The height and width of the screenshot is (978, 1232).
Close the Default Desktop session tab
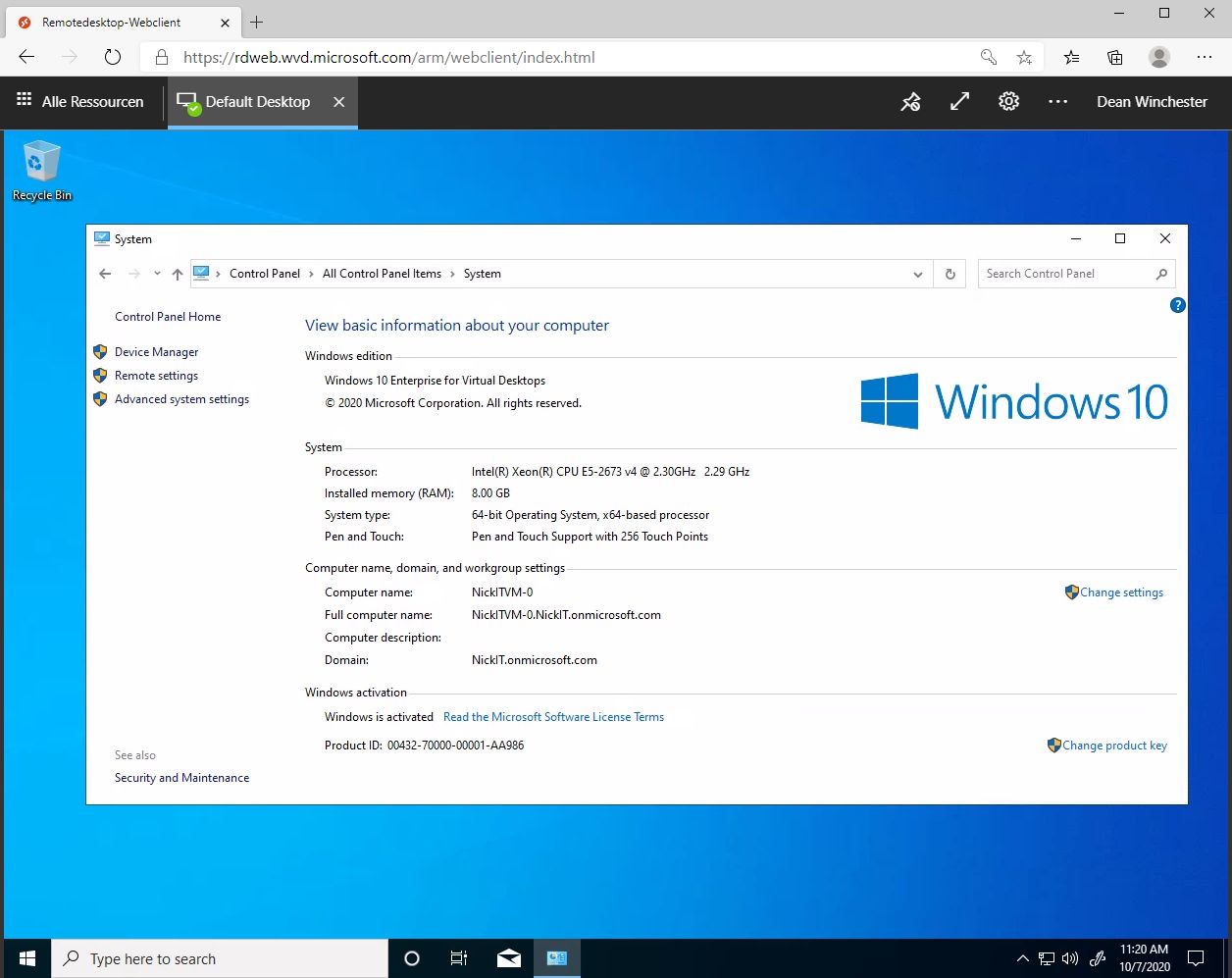coord(338,102)
